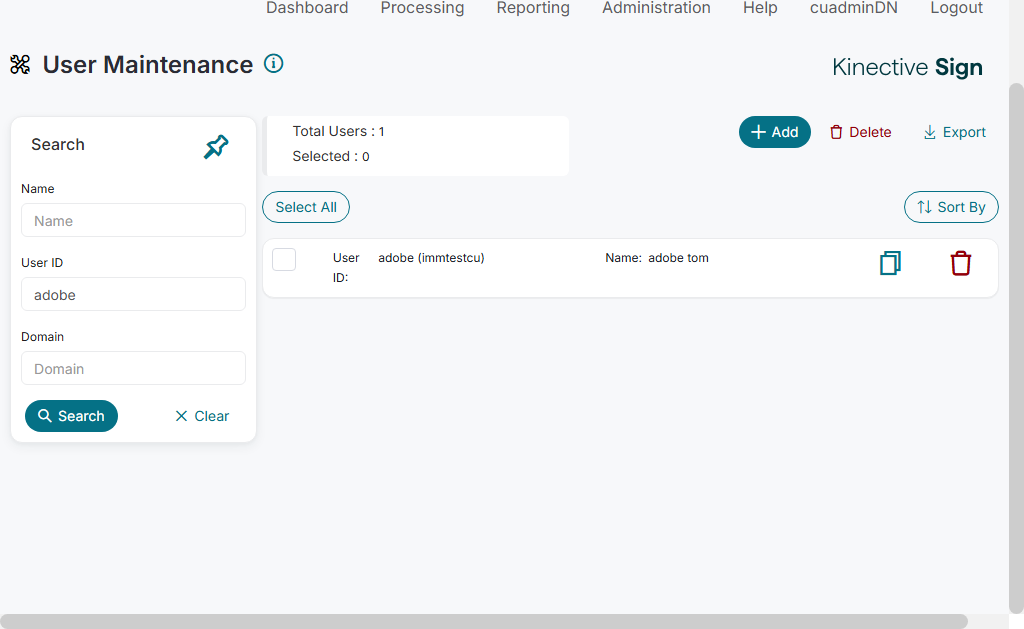Click the Export download button
This screenshot has width=1024, height=629.
coord(954,132)
